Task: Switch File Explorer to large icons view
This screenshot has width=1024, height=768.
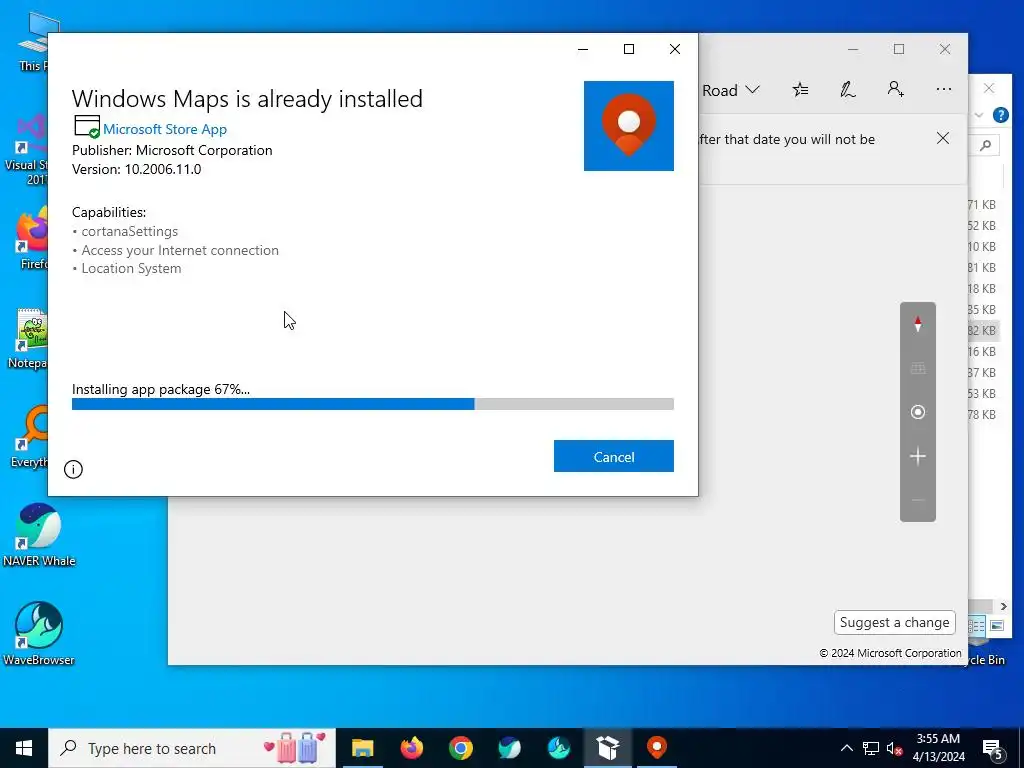Action: coord(997,626)
